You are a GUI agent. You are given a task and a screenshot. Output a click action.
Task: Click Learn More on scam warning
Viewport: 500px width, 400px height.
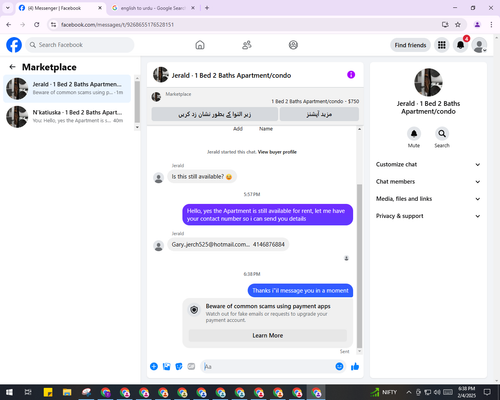pos(268,335)
